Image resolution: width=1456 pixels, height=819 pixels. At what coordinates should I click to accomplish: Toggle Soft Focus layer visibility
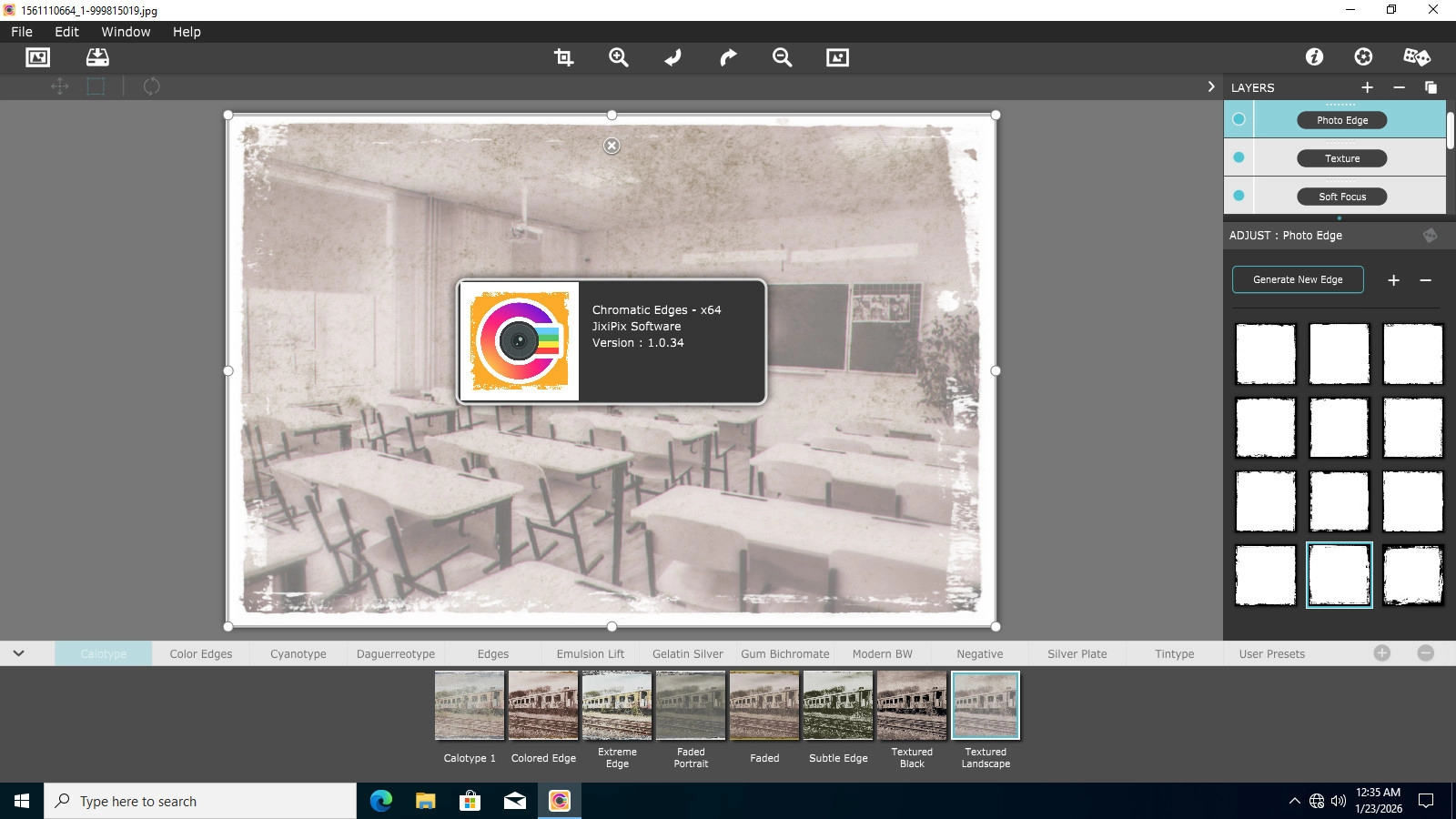[x=1239, y=196]
